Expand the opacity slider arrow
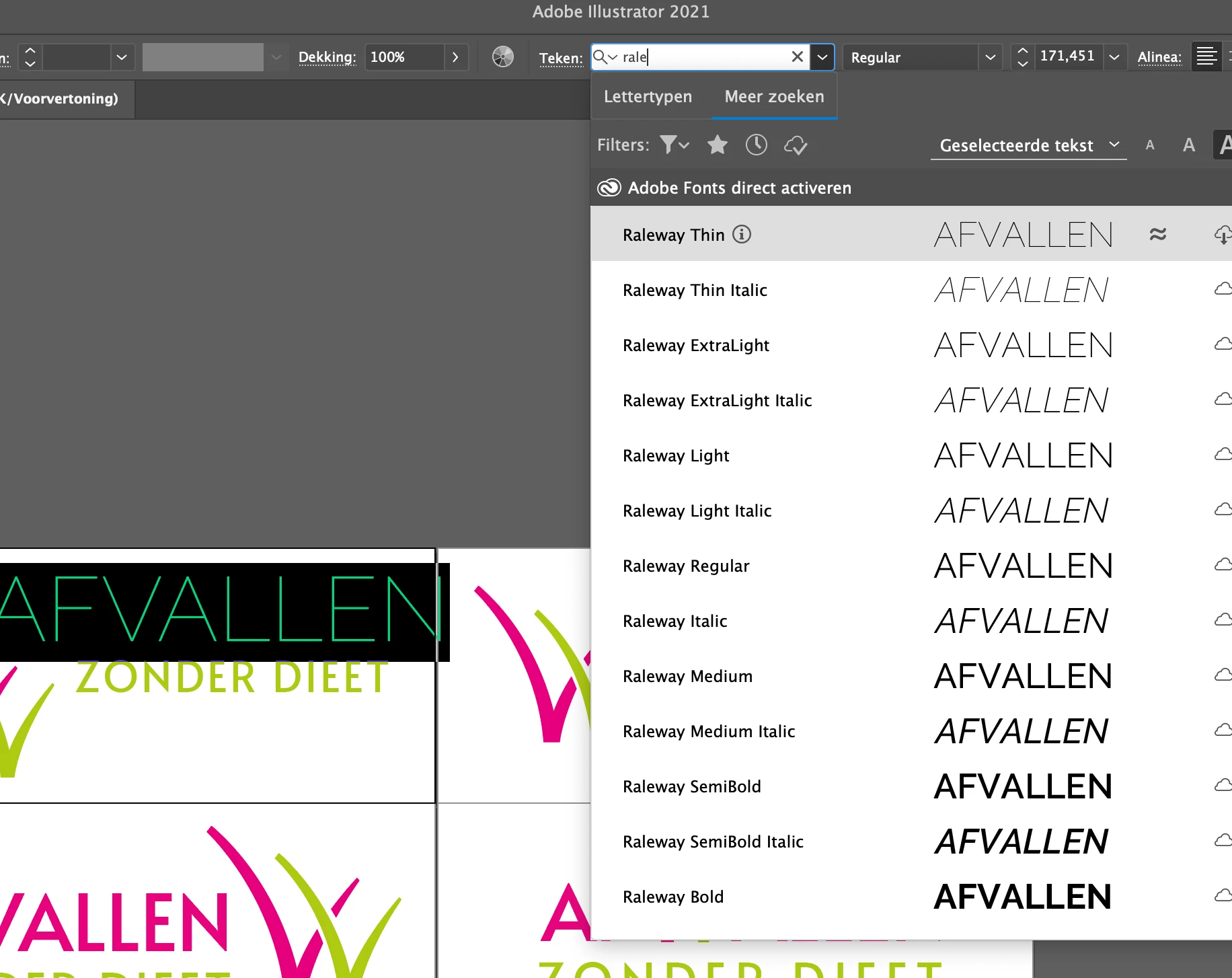The width and height of the screenshot is (1232, 978). (x=455, y=57)
